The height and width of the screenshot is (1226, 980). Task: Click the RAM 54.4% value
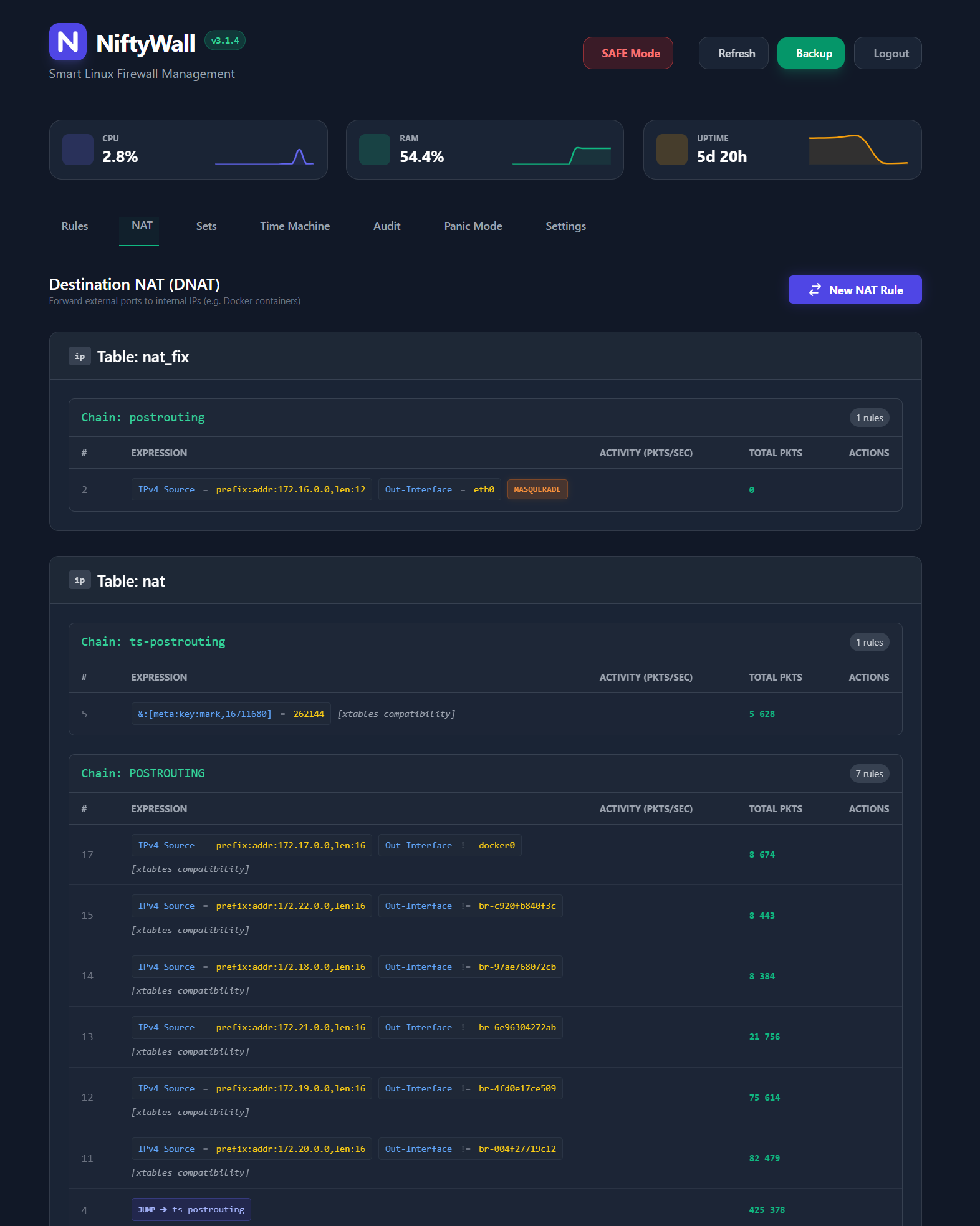(421, 156)
